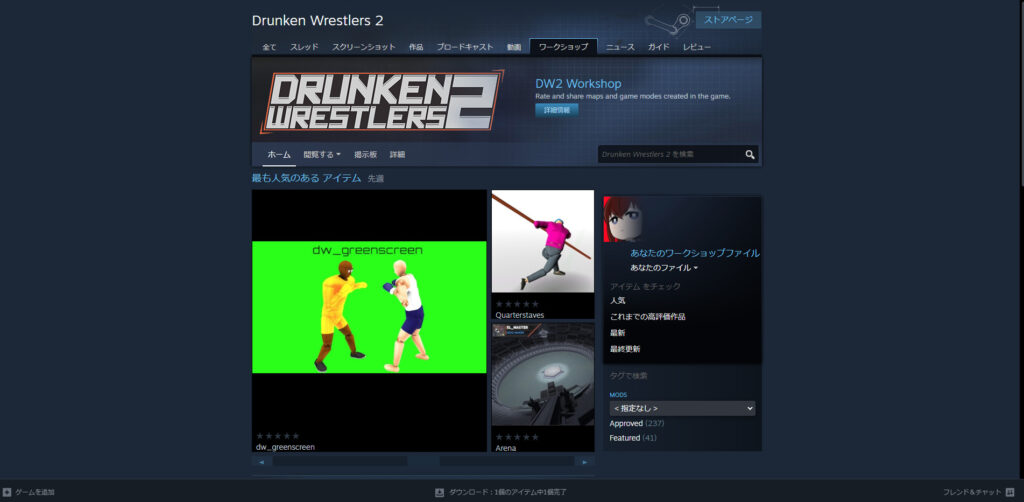Click the Add Game plus icon
The image size is (1024, 502).
pos(7,492)
